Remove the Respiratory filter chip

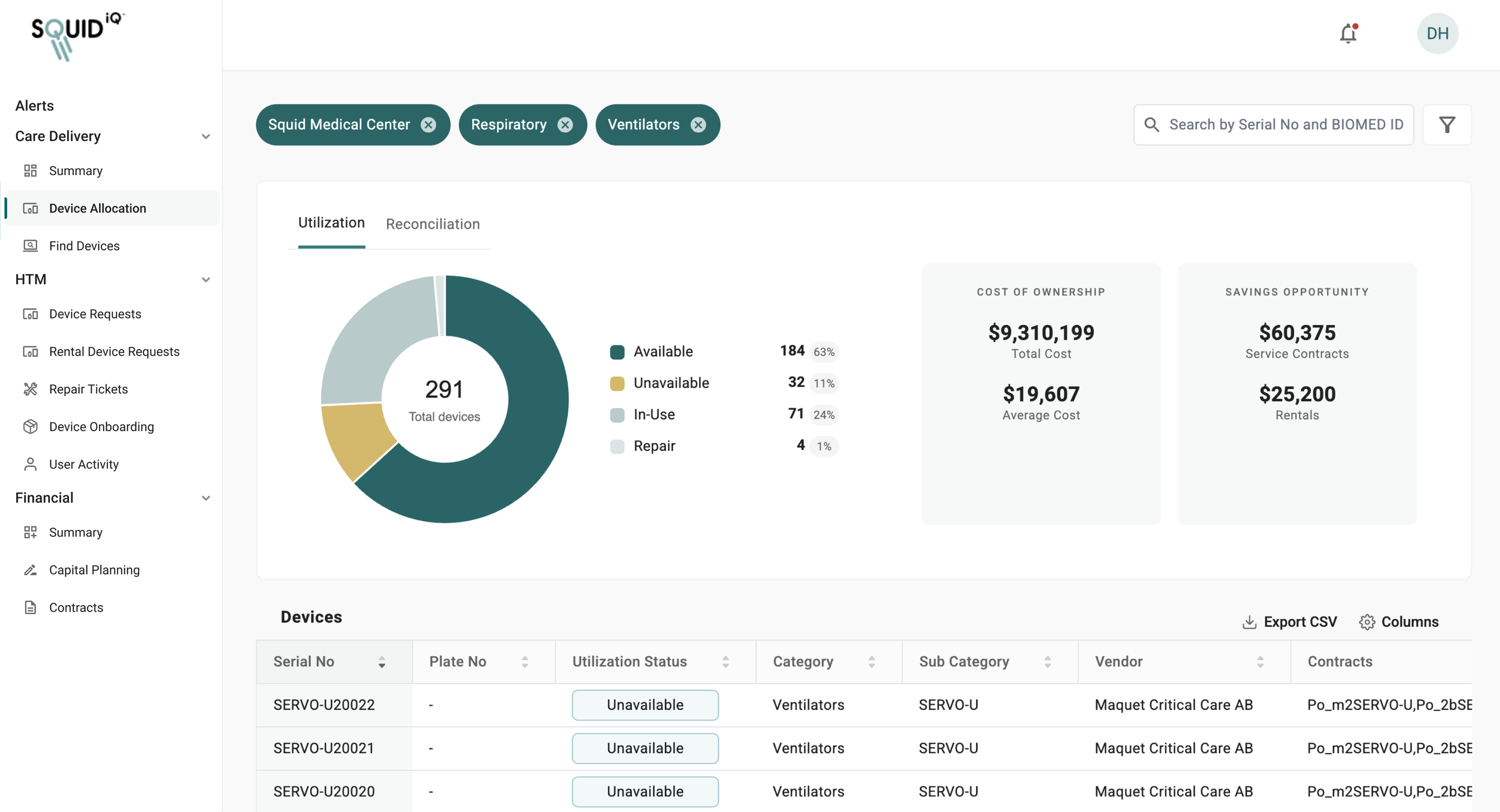(565, 125)
